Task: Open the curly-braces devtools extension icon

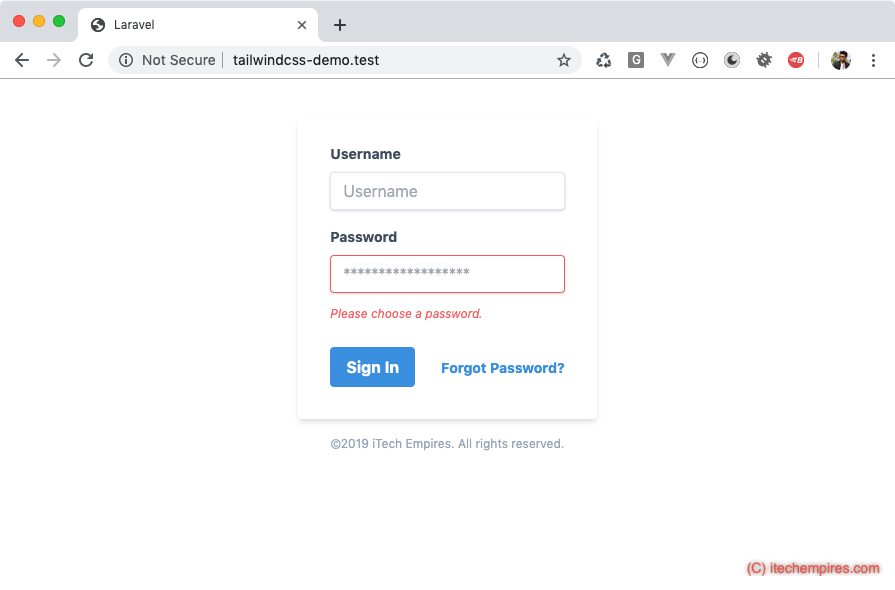Action: point(700,60)
